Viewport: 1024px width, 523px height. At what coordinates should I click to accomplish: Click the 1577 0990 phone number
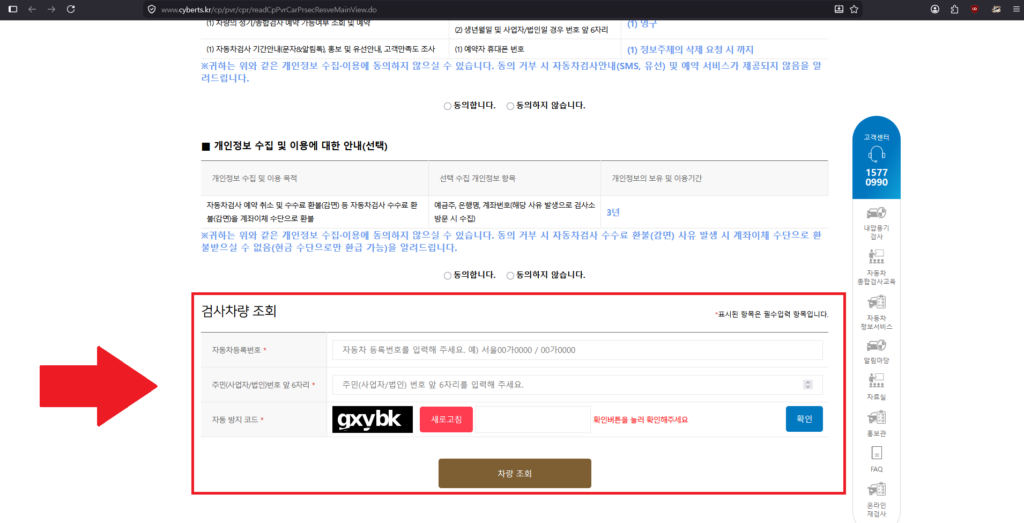(876, 177)
